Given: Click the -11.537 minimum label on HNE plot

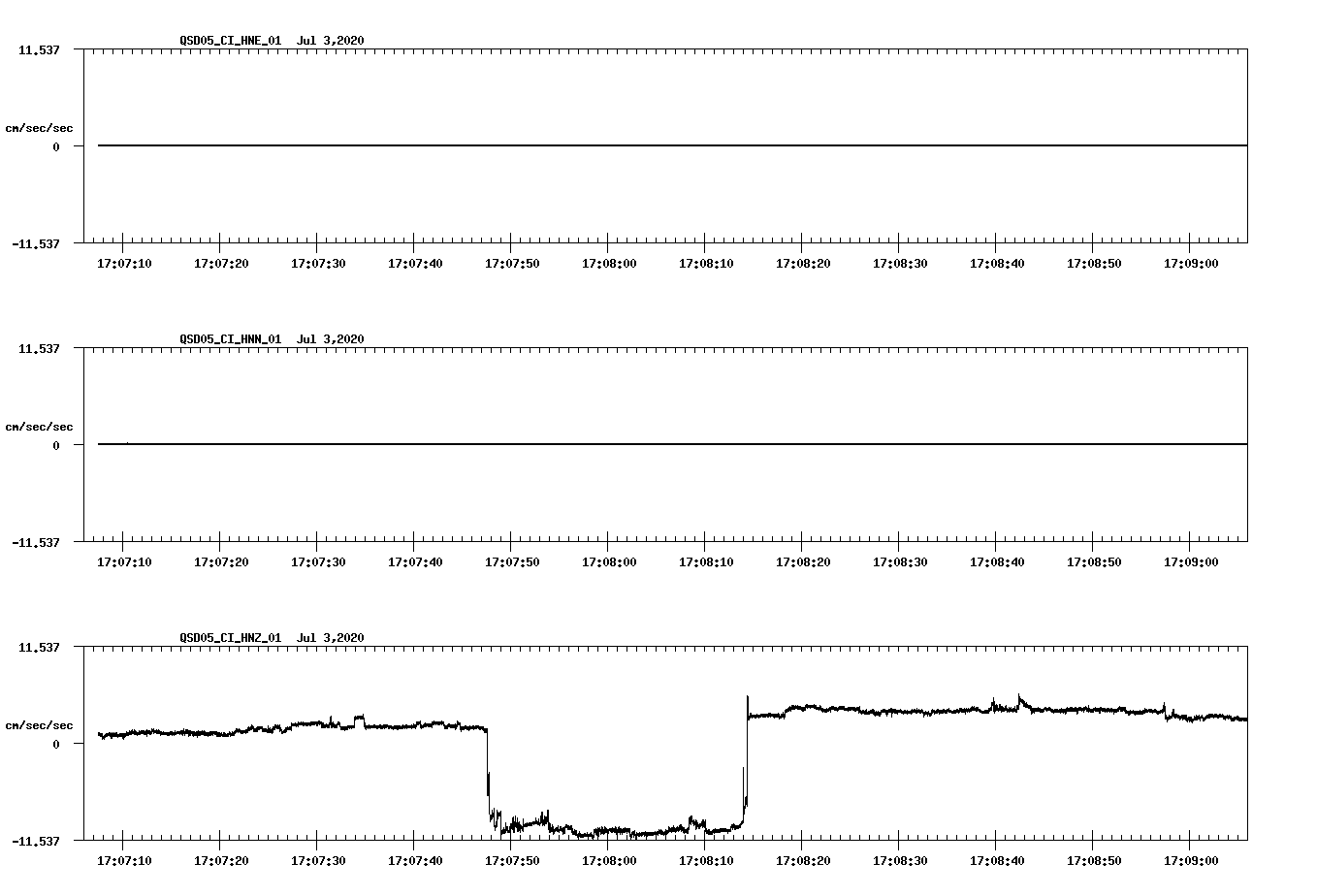Looking at the screenshot, I should pyautogui.click(x=36, y=243).
